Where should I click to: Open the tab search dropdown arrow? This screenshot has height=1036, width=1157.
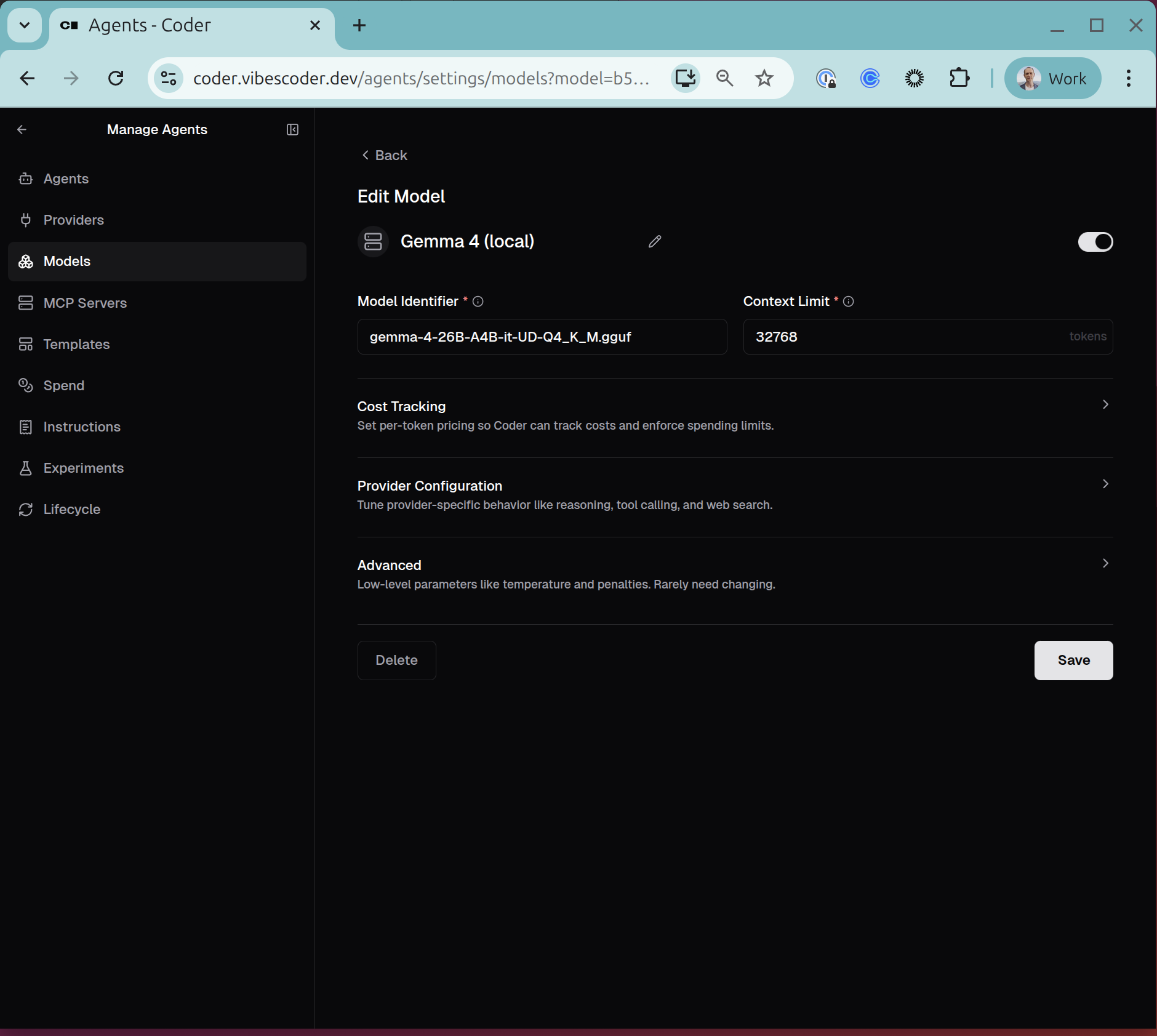point(25,25)
